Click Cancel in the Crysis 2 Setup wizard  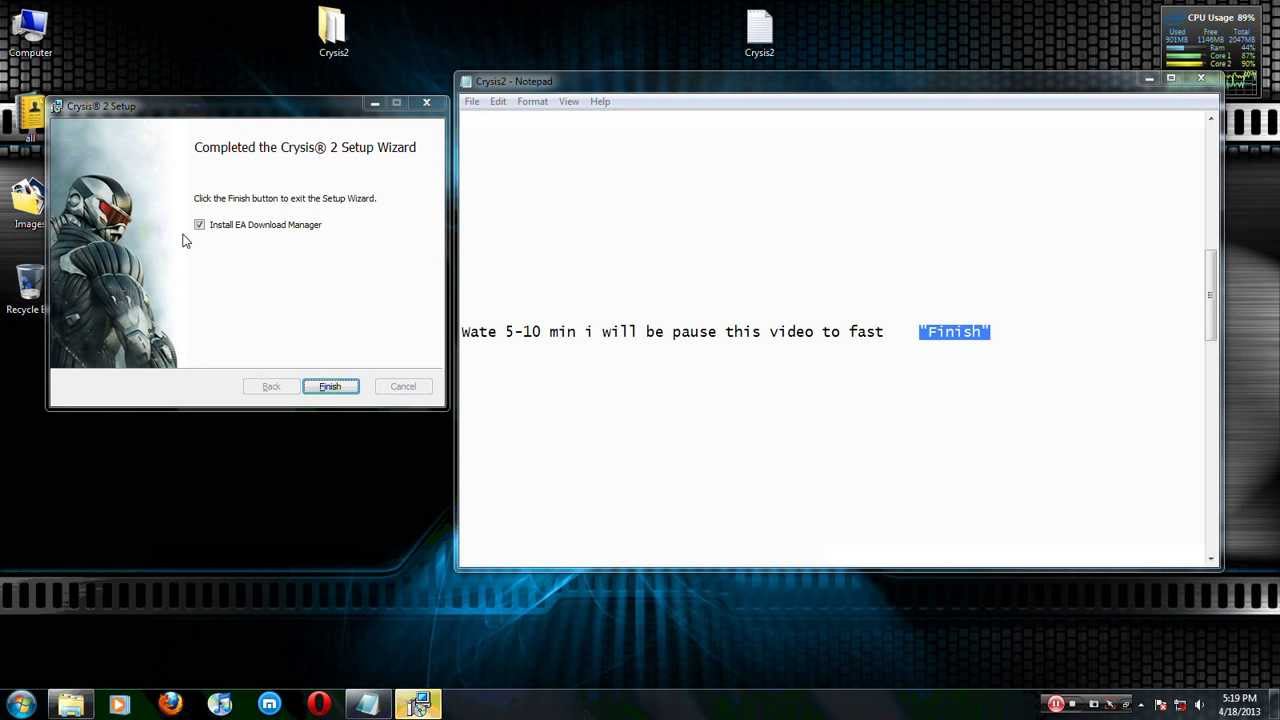point(403,386)
